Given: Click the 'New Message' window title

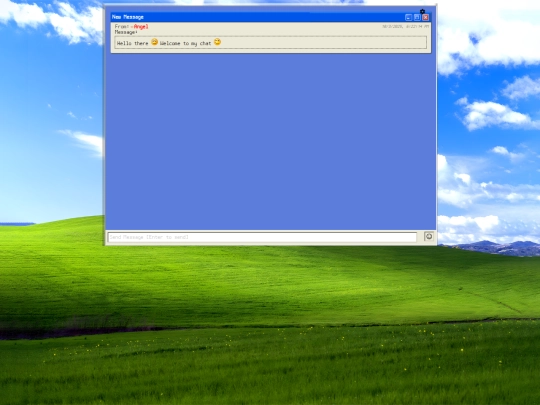Looking at the screenshot, I should 128,17.
